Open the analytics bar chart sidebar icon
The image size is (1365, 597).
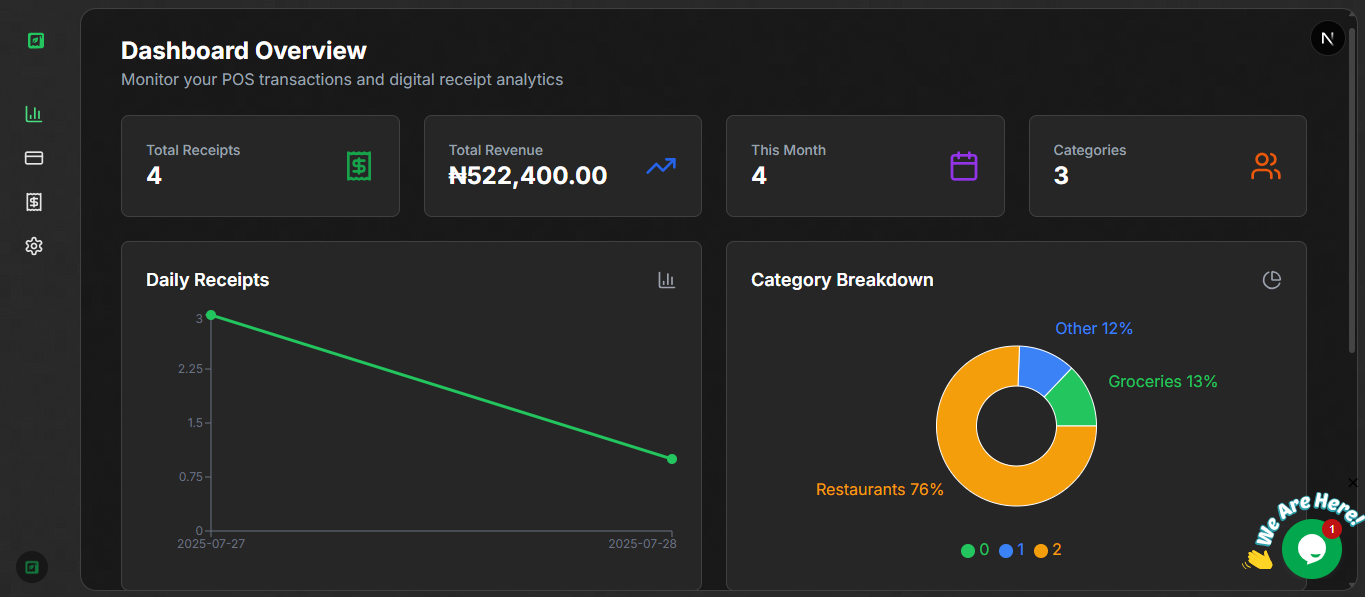click(34, 114)
